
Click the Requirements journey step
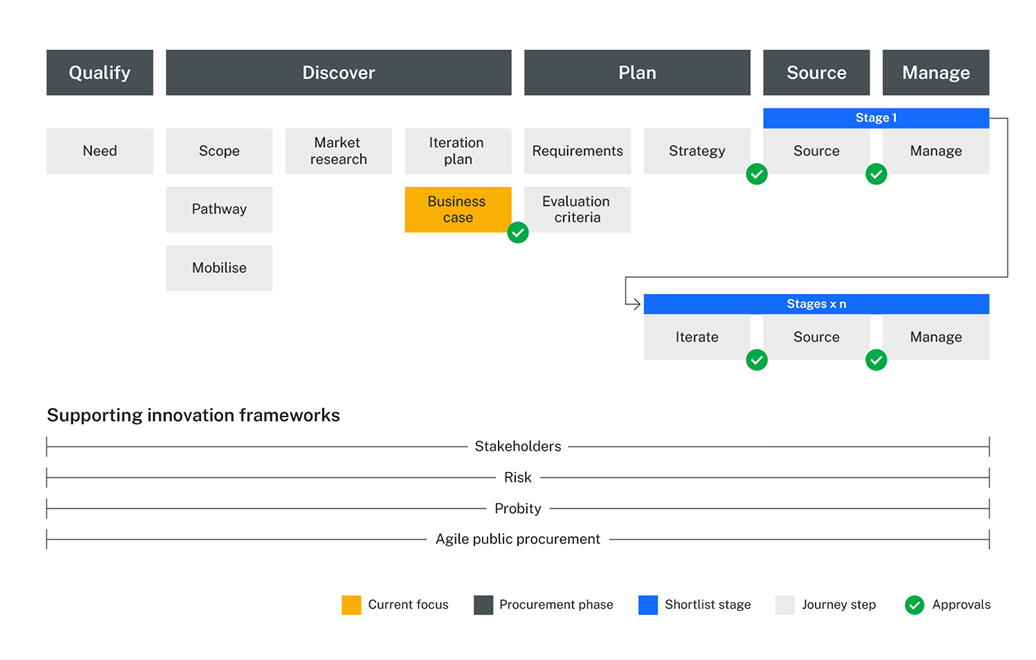577,150
